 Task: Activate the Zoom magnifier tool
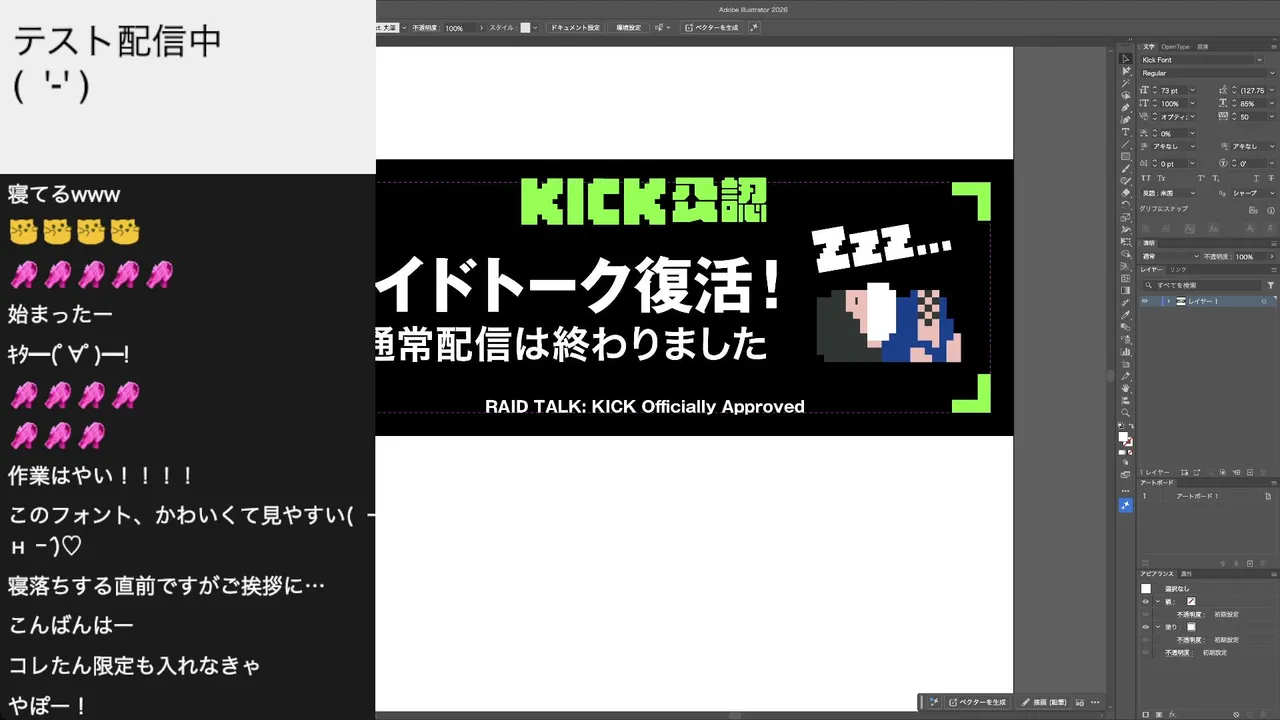pos(1125,412)
